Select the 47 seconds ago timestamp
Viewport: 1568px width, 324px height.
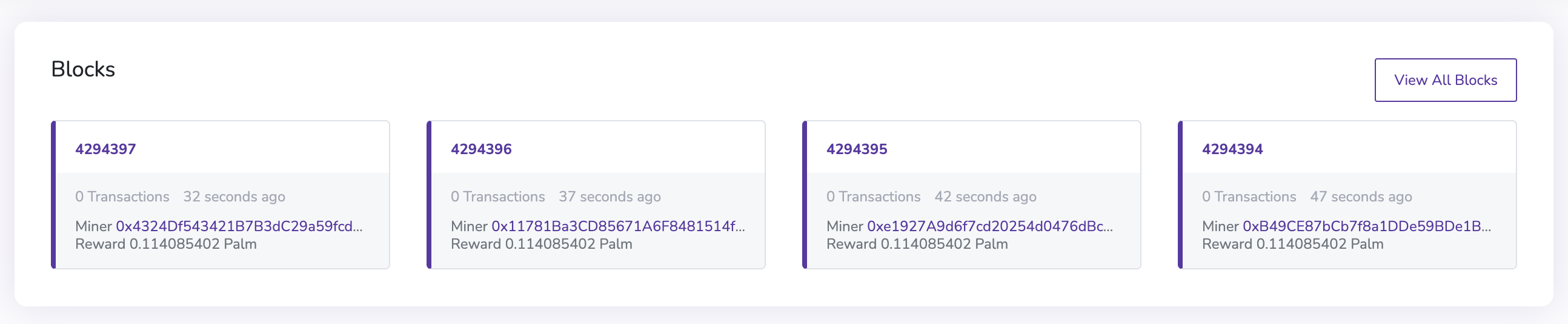pyautogui.click(x=1361, y=197)
